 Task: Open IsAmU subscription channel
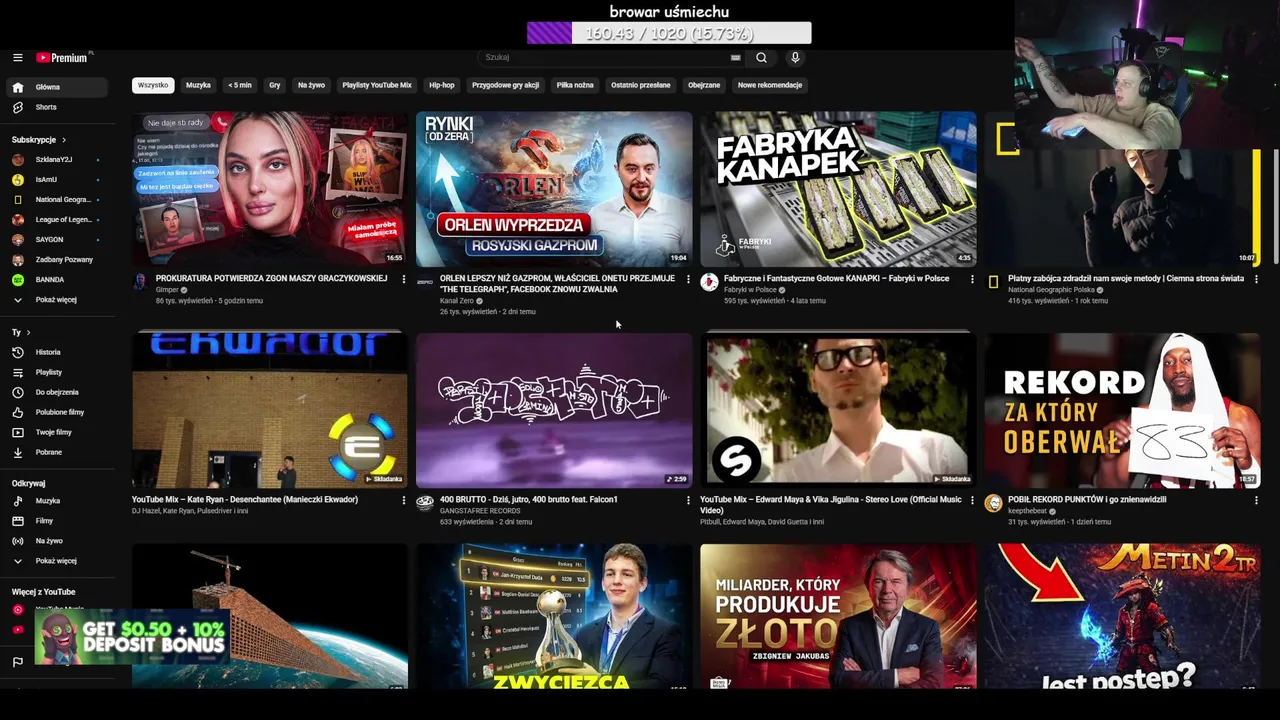[55, 180]
